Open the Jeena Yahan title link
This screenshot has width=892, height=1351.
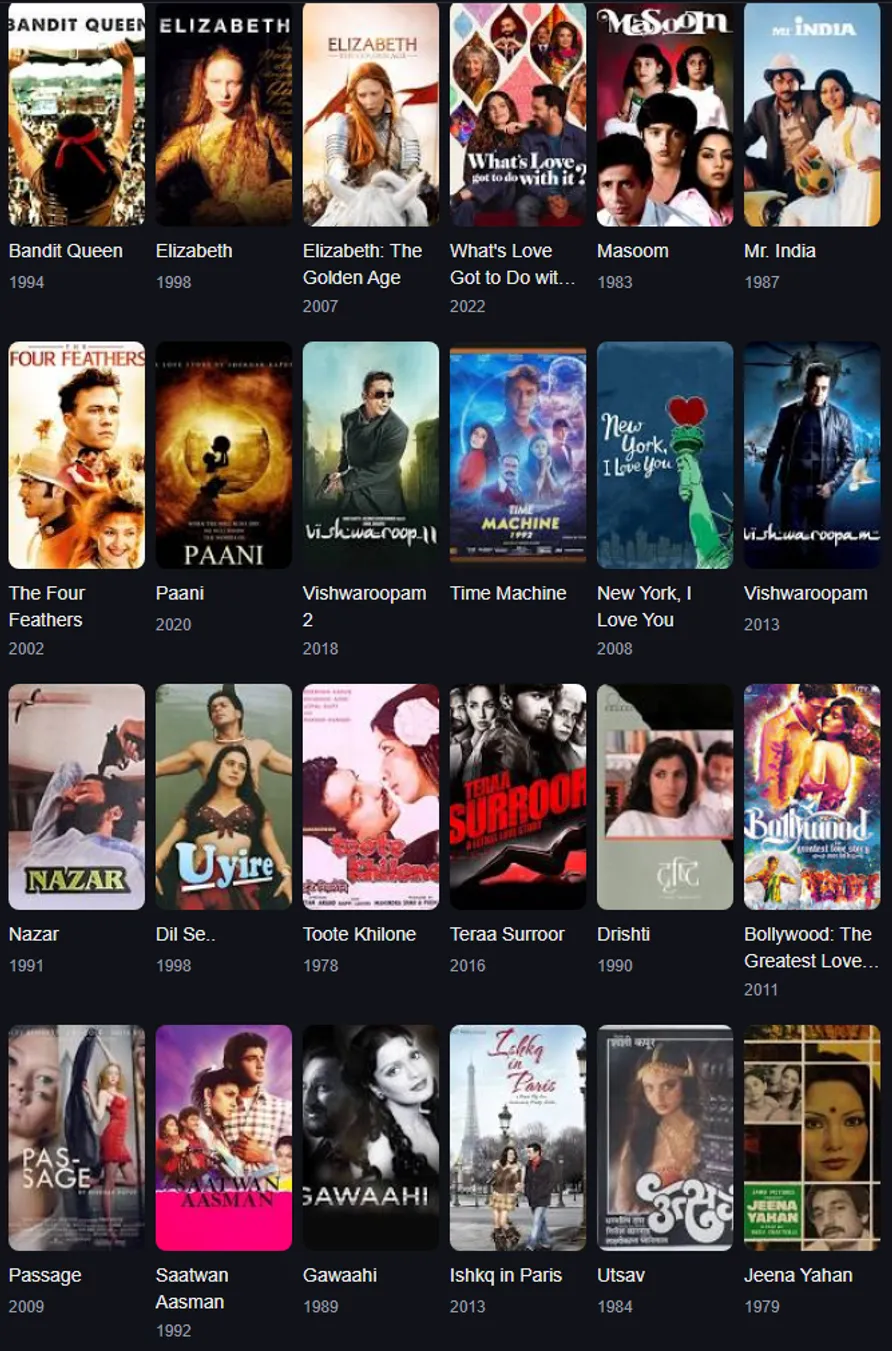point(798,1275)
